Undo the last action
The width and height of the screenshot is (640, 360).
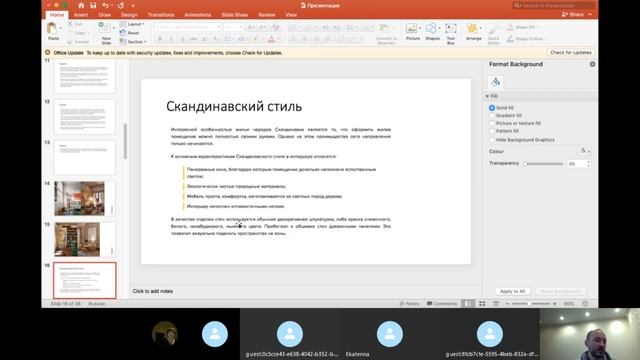coord(106,5)
